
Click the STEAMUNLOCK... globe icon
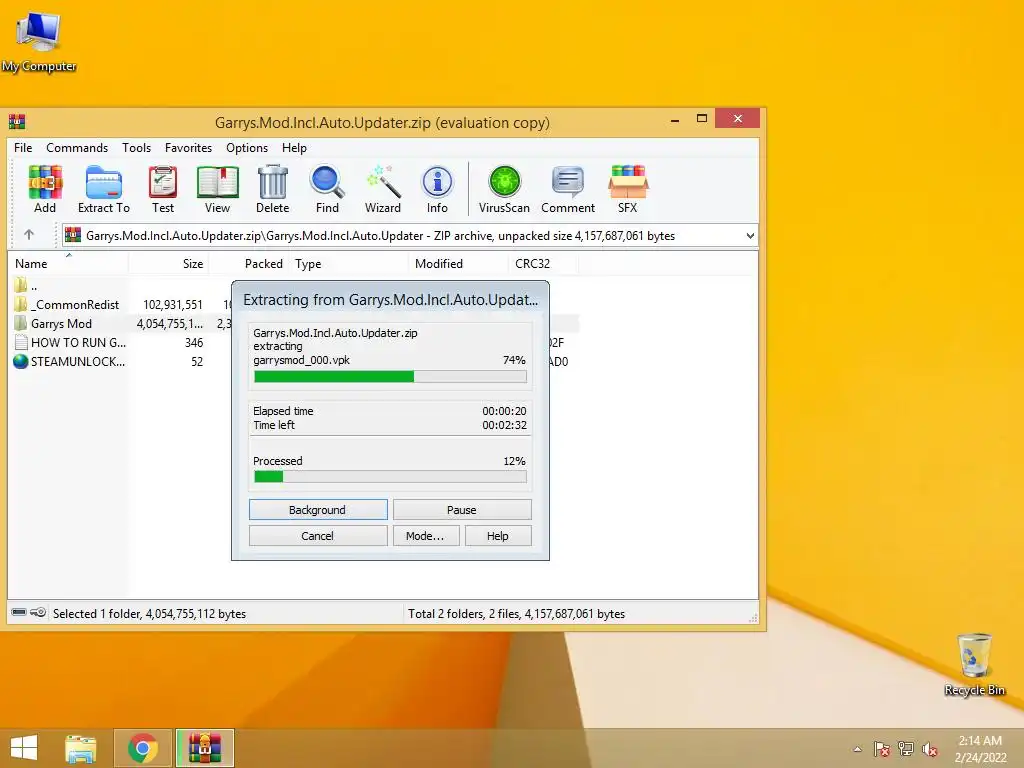(x=20, y=361)
